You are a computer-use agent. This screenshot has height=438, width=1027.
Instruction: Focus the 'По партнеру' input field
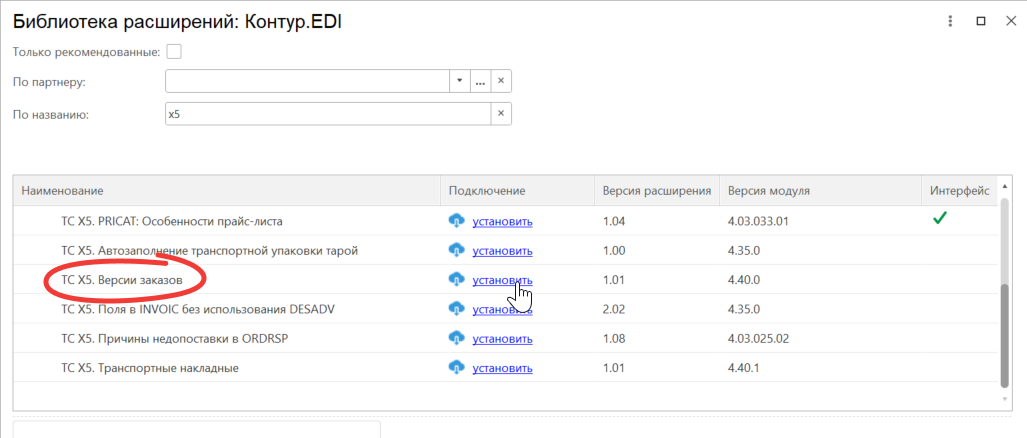pos(307,81)
